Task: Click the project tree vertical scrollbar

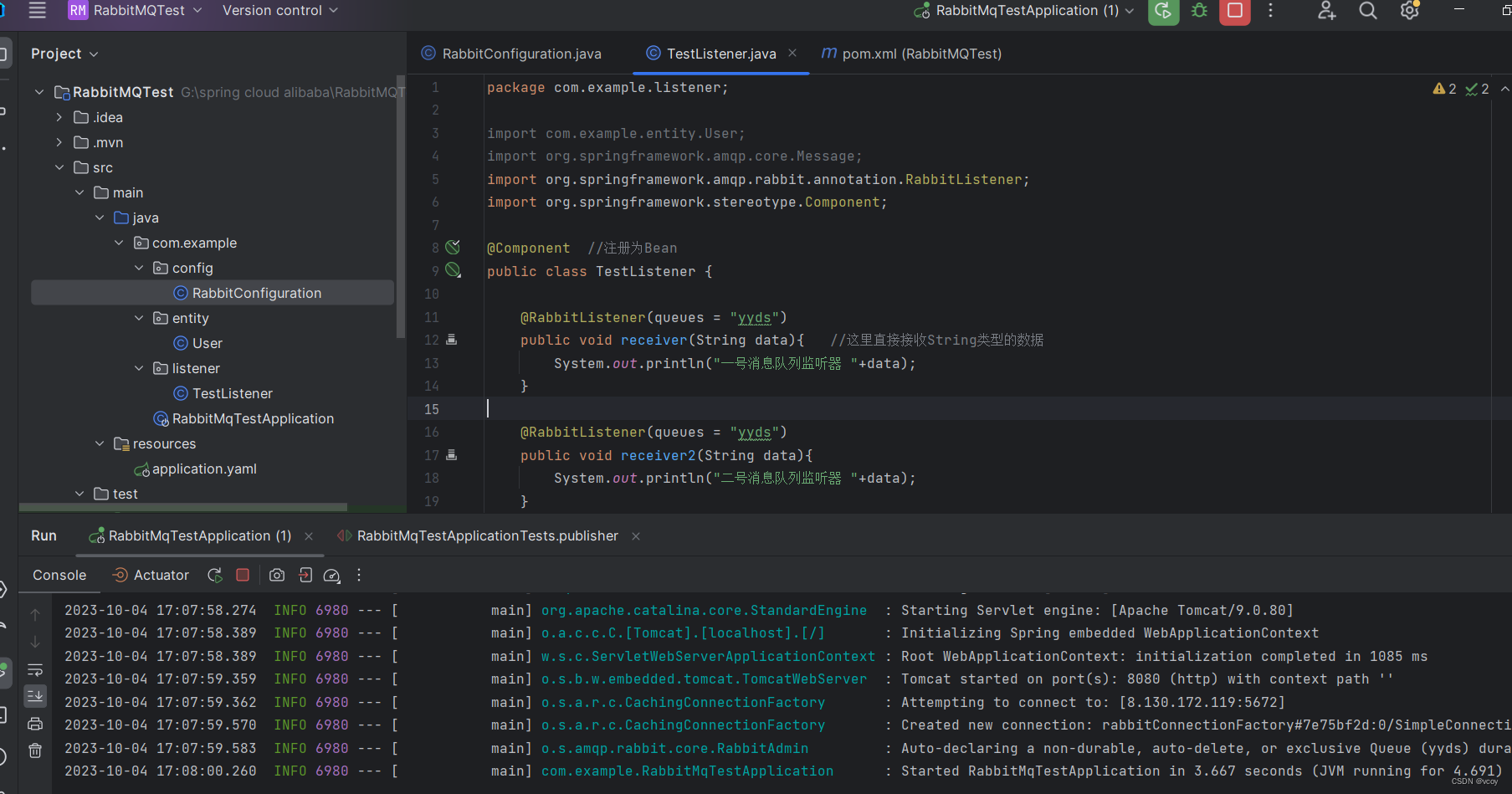Action: point(400,205)
